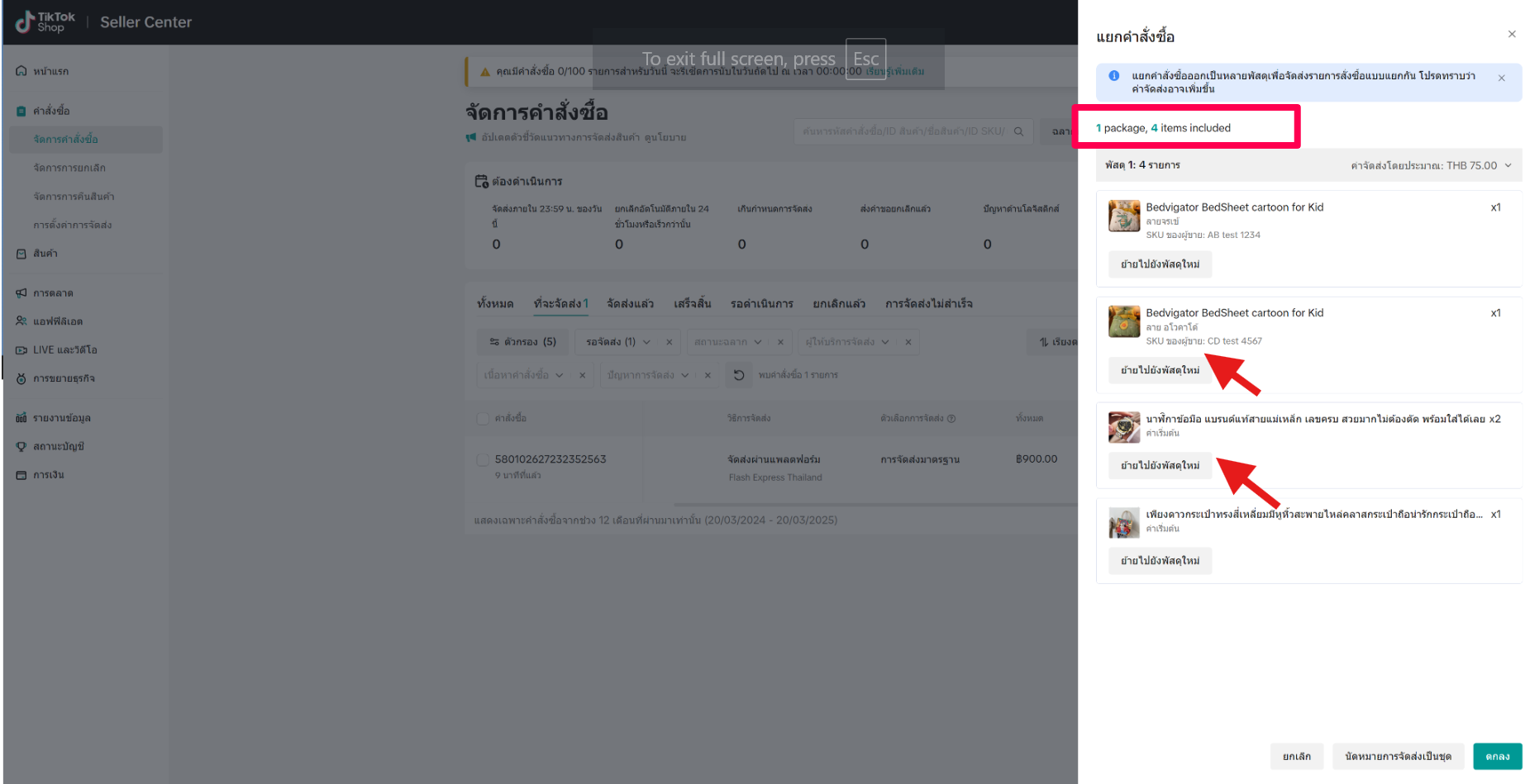Open the ตัวกรอง (5) filters button
This screenshot has width=1525, height=784.
point(522,342)
